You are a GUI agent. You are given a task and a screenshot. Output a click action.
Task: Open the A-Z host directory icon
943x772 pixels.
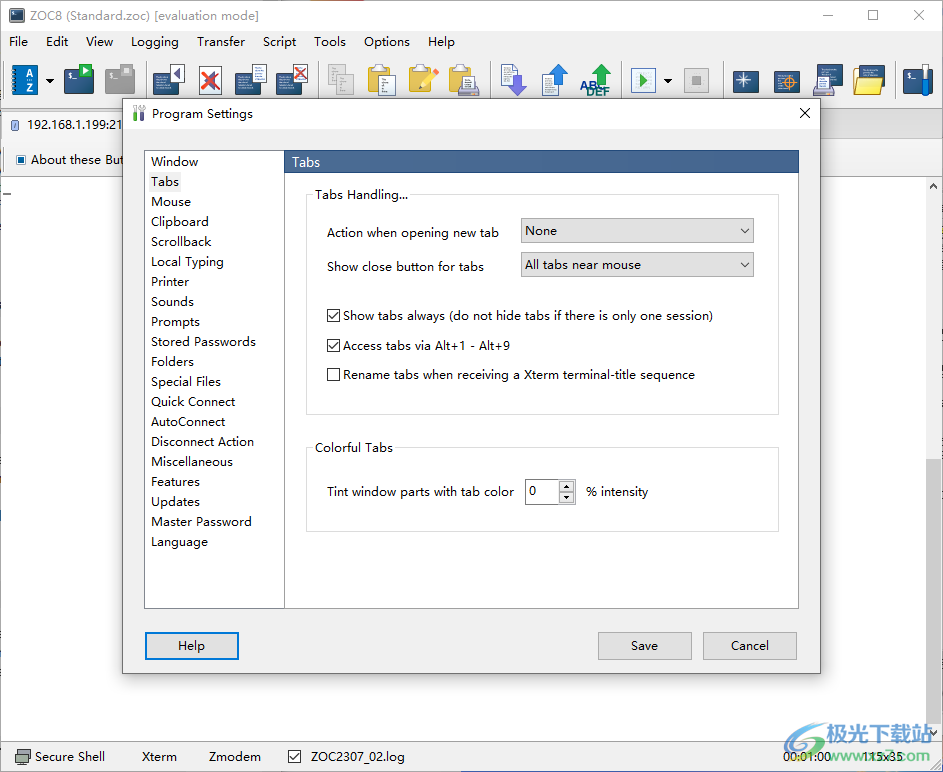click(24, 80)
